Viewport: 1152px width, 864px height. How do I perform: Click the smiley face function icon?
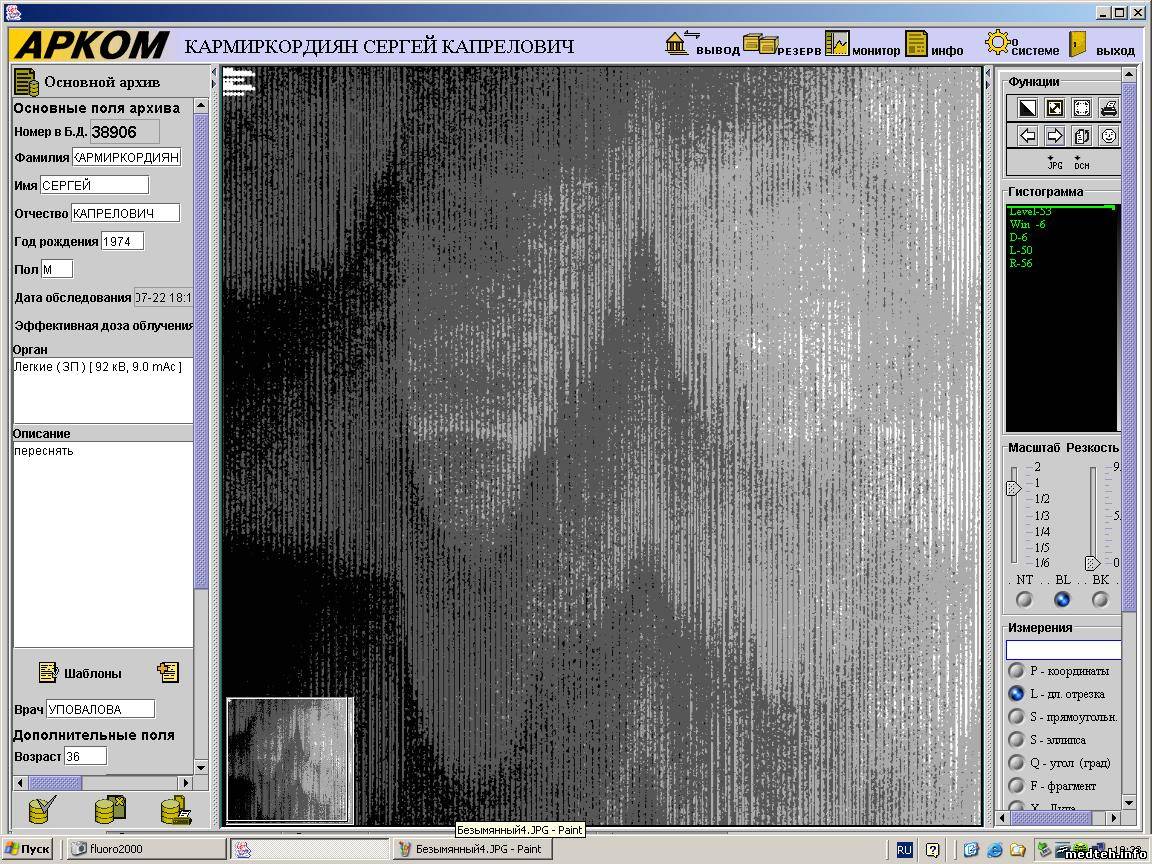pyautogui.click(x=1108, y=136)
